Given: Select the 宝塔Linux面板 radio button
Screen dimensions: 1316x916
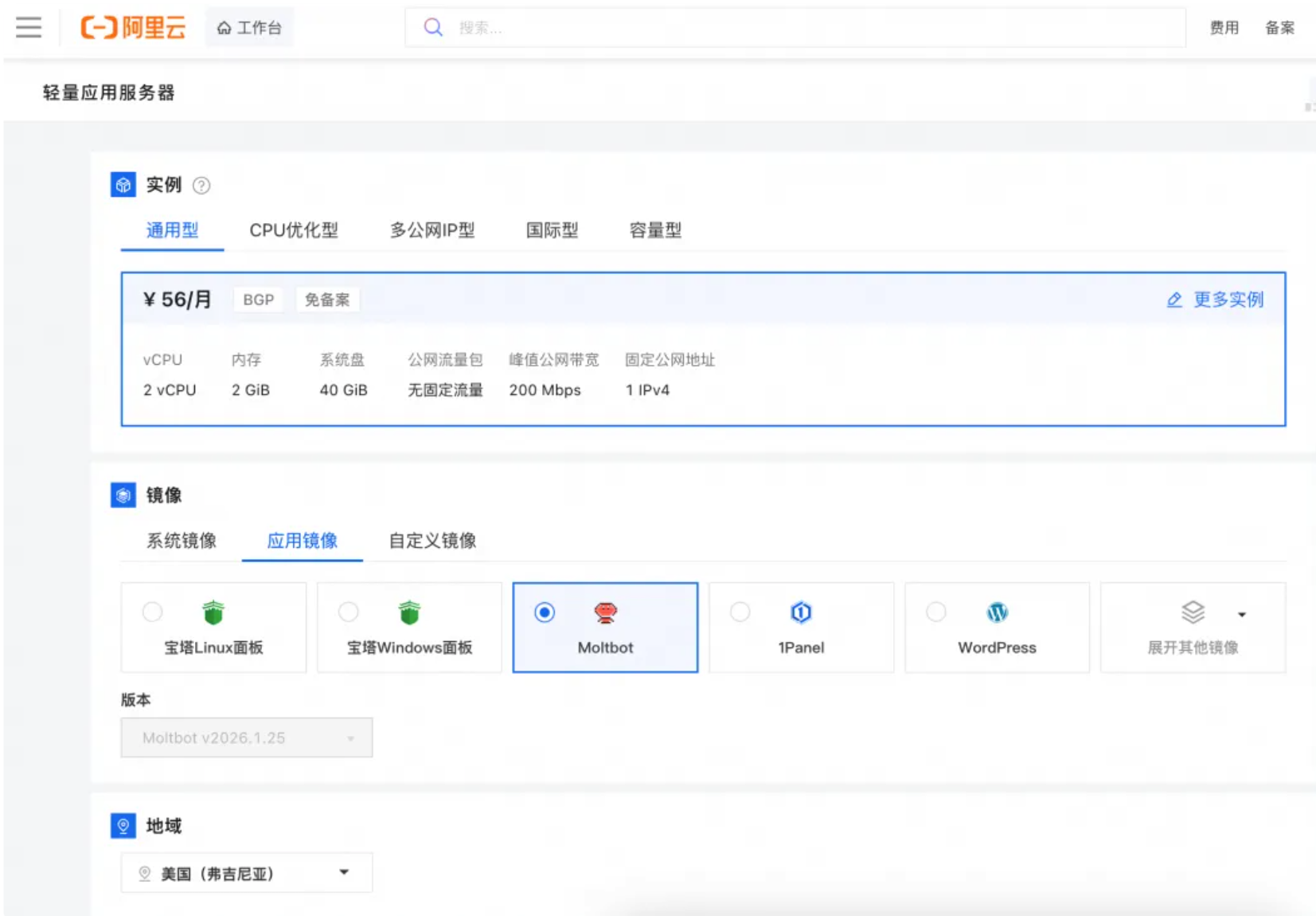Looking at the screenshot, I should coord(152,612).
